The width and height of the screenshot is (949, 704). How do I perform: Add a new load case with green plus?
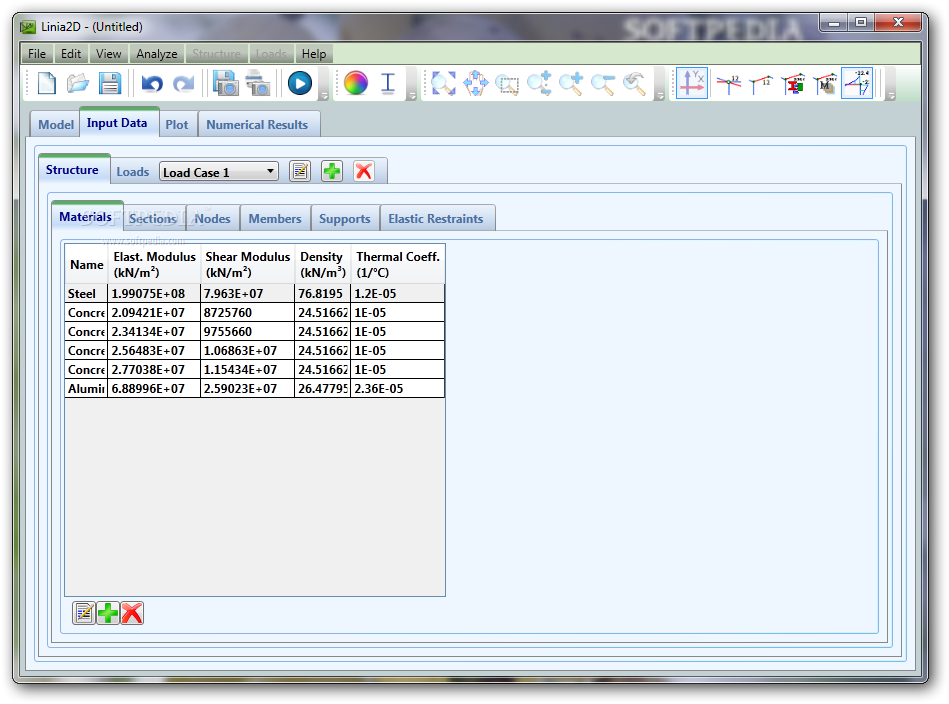point(332,171)
